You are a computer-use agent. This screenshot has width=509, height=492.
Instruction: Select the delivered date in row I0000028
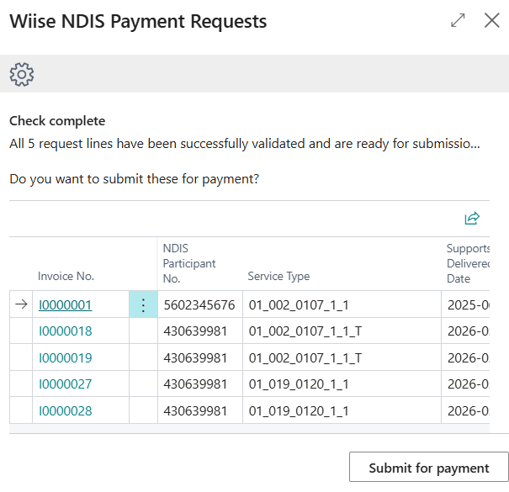pyautogui.click(x=466, y=410)
